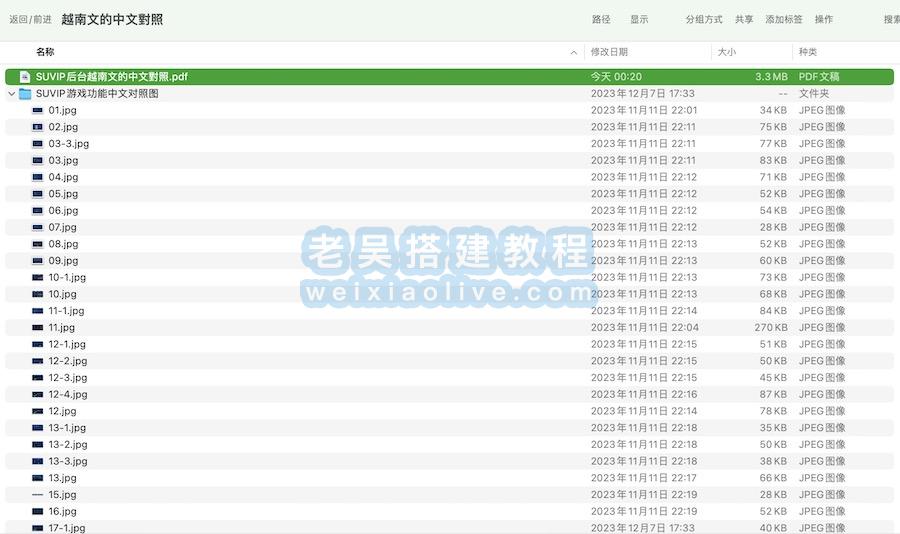Click 返回/前进 navigation control

pos(30,20)
